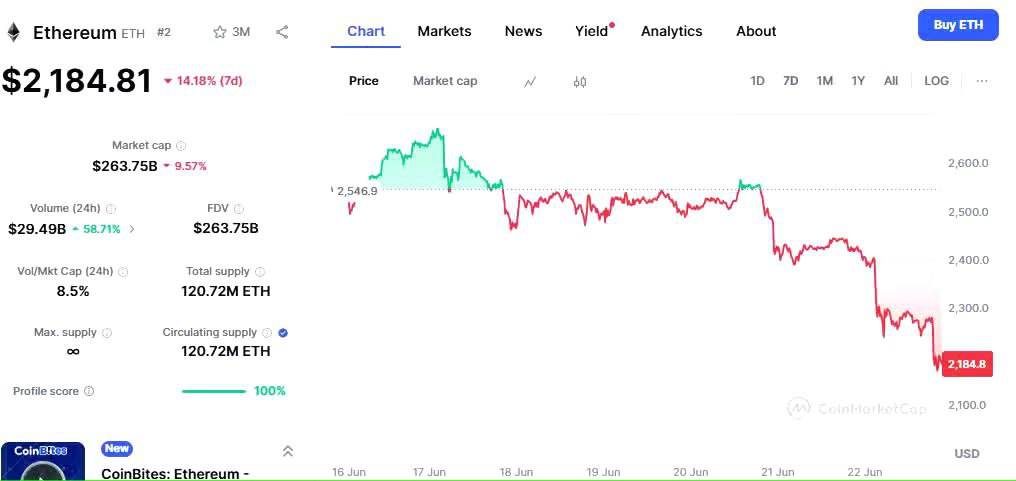Switch to line chart view icon
The image size is (1016, 481).
click(530, 81)
